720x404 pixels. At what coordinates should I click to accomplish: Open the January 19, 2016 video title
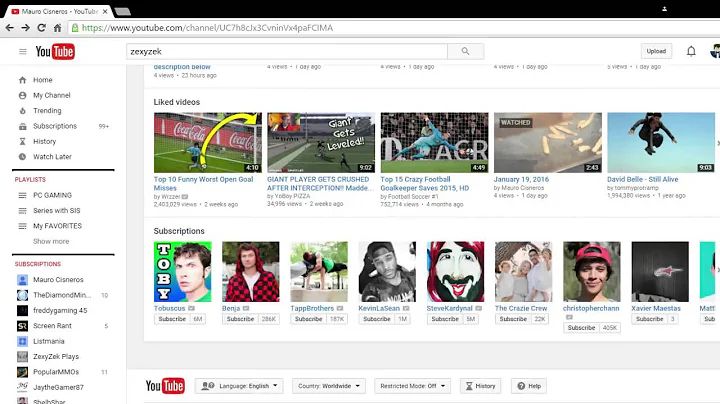tap(521, 180)
